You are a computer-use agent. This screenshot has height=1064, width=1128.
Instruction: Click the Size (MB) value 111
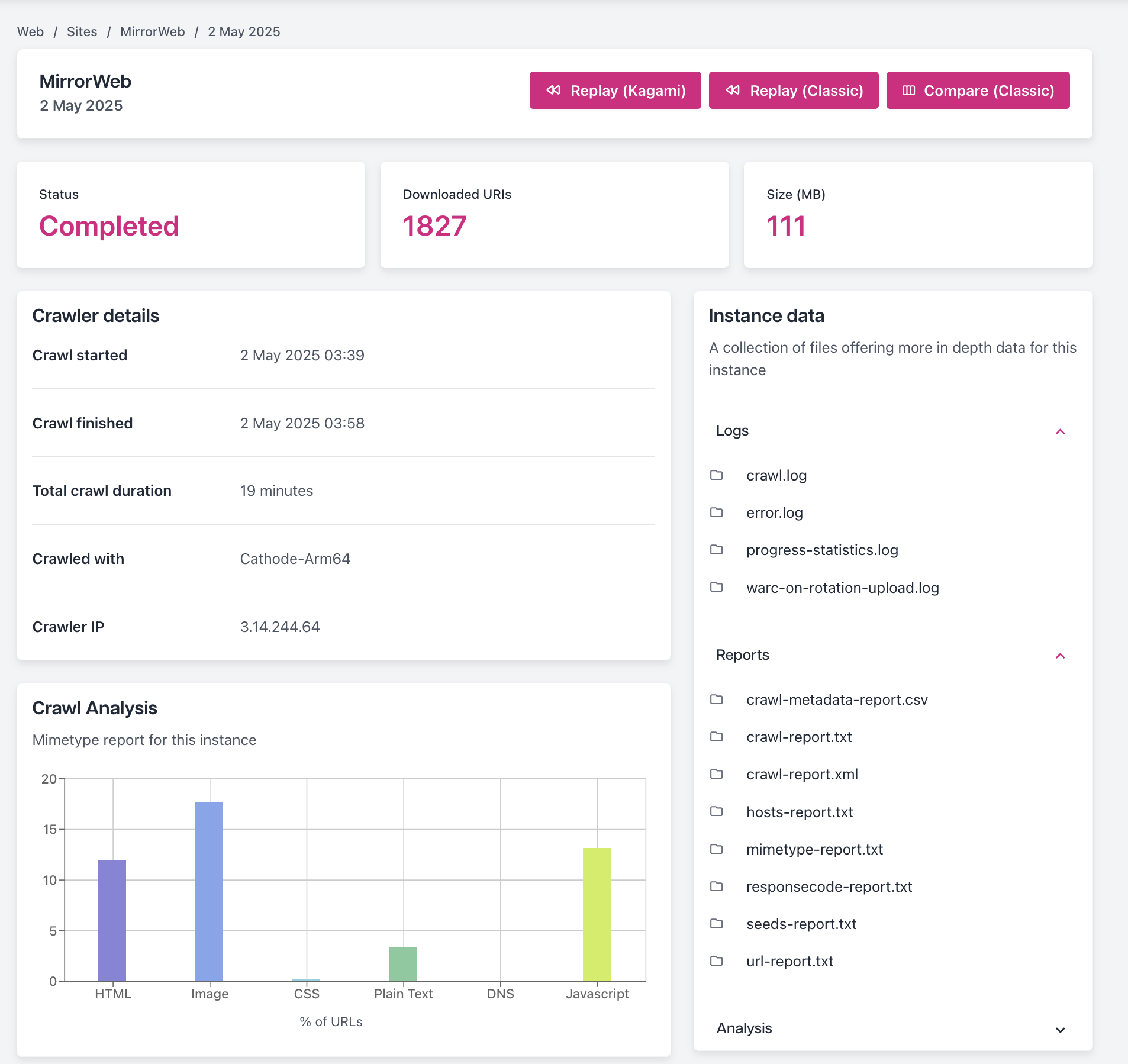pos(786,226)
